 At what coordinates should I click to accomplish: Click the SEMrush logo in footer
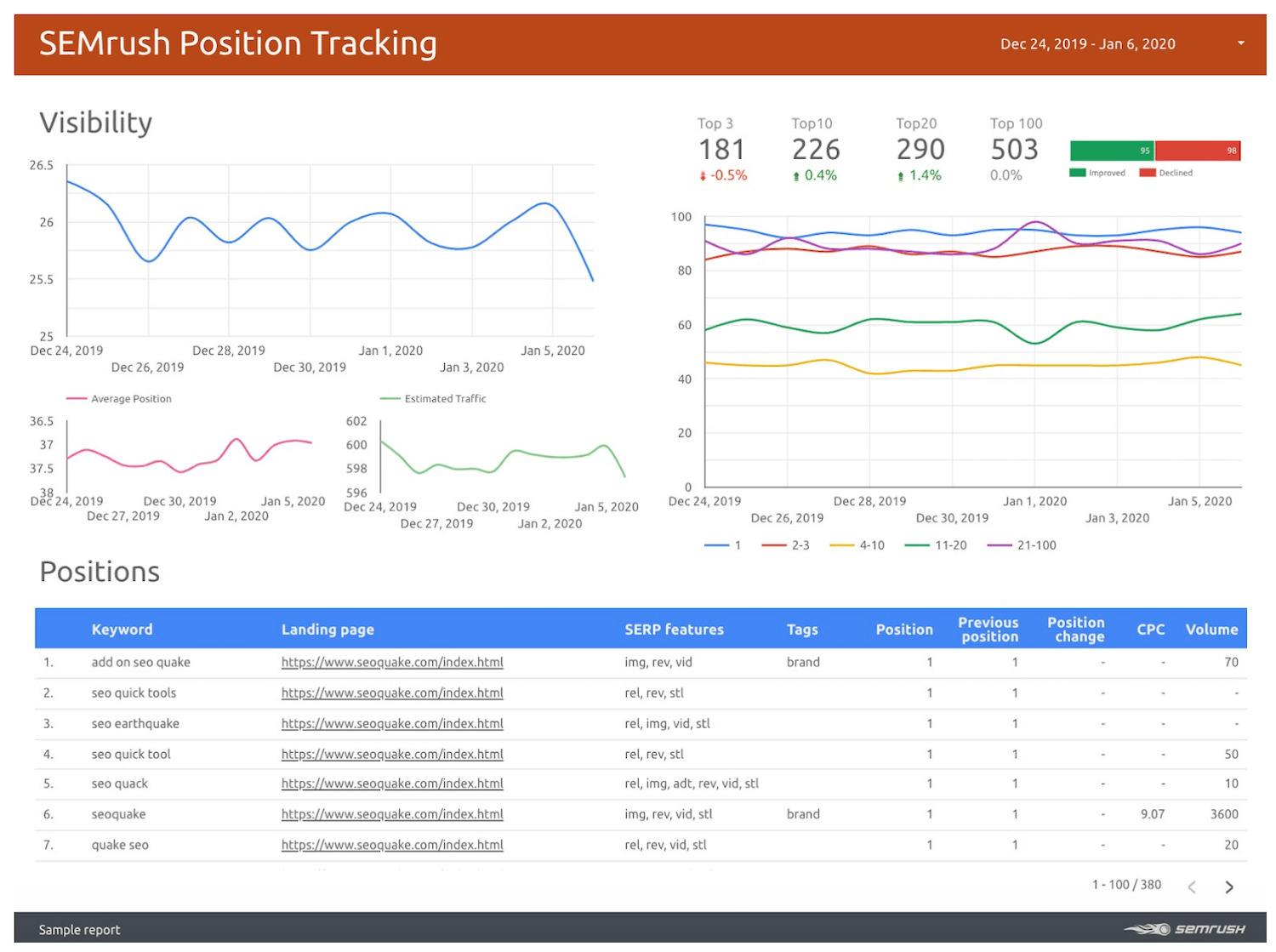[1184, 929]
